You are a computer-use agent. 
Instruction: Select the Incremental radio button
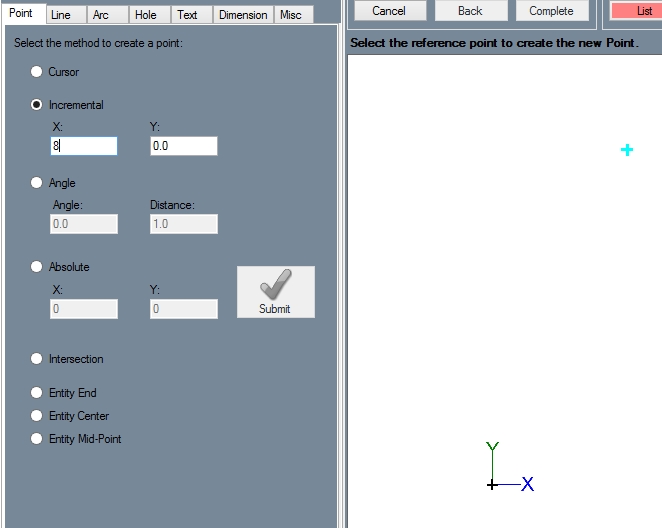coord(37,105)
